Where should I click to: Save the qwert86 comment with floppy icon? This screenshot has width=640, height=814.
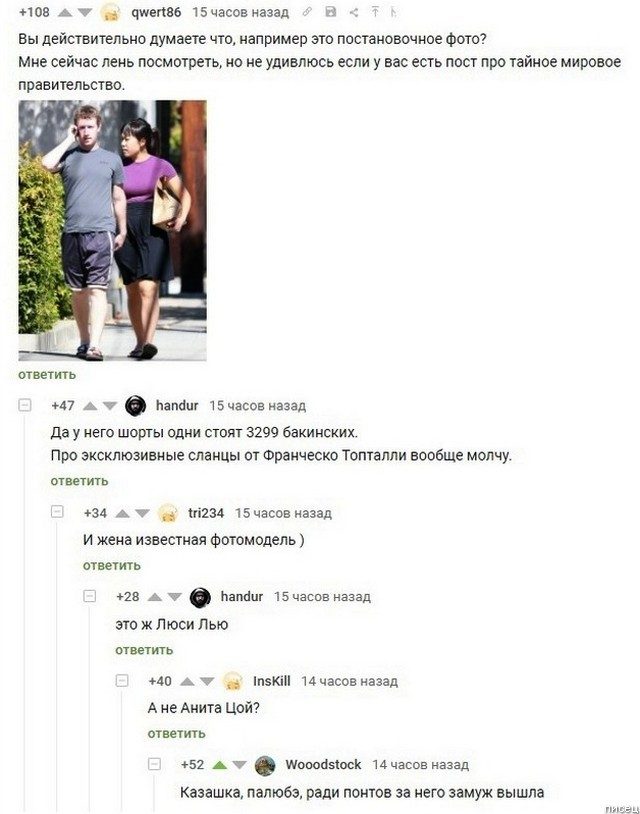(x=331, y=11)
